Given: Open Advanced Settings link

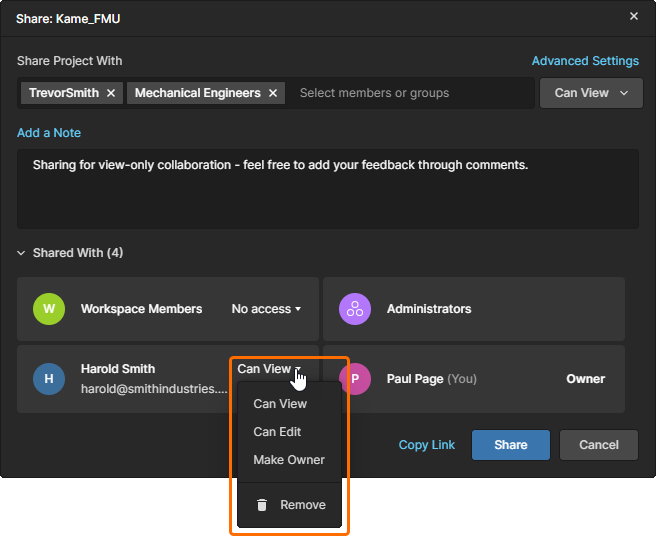Looking at the screenshot, I should pos(585,61).
